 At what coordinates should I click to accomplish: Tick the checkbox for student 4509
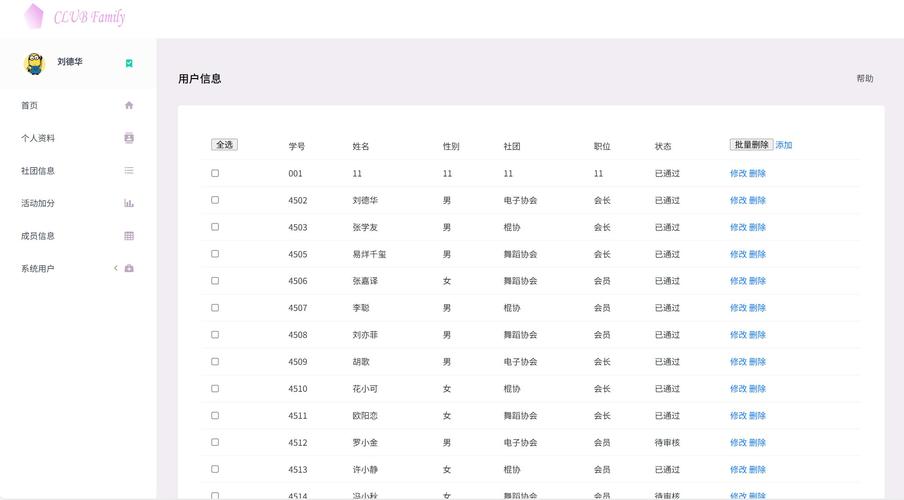click(x=215, y=362)
